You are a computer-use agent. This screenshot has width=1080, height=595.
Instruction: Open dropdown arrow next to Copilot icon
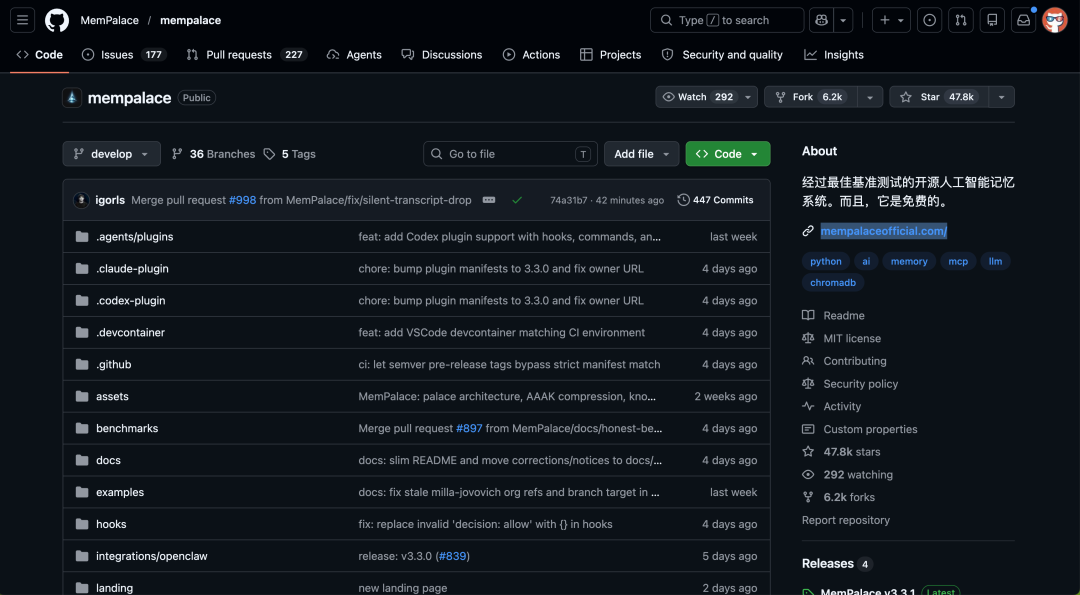click(x=843, y=20)
